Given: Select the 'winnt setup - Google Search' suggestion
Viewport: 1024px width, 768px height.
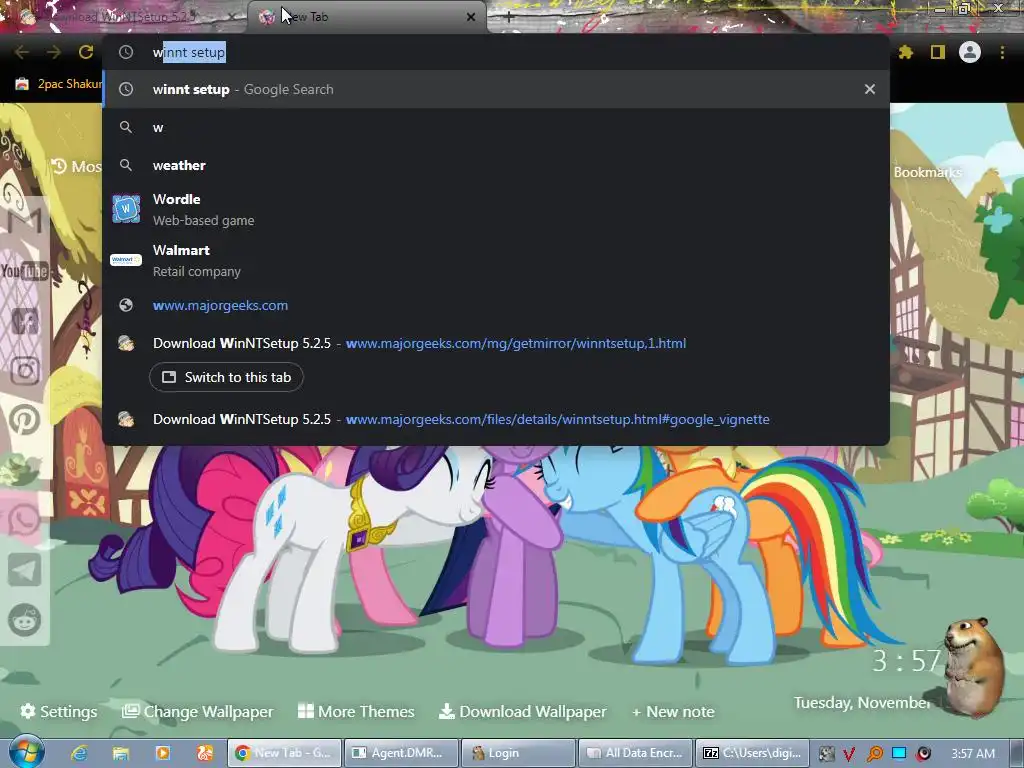Looking at the screenshot, I should [x=496, y=89].
